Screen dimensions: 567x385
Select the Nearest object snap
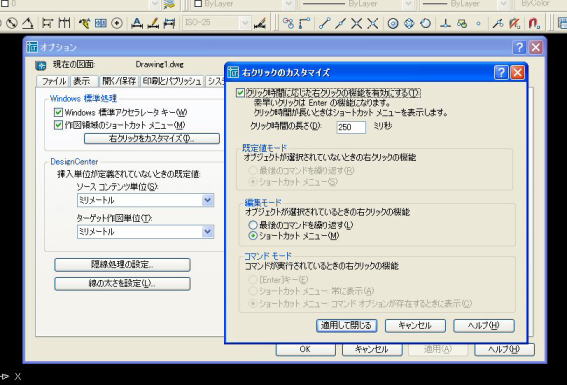point(498,23)
